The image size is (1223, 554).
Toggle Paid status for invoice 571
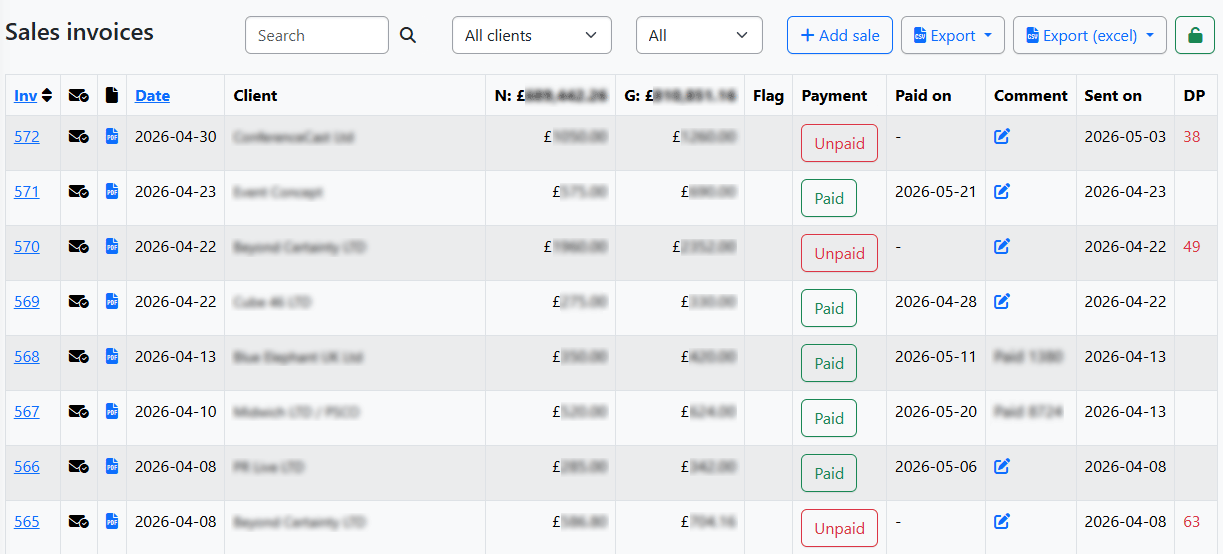(x=829, y=198)
